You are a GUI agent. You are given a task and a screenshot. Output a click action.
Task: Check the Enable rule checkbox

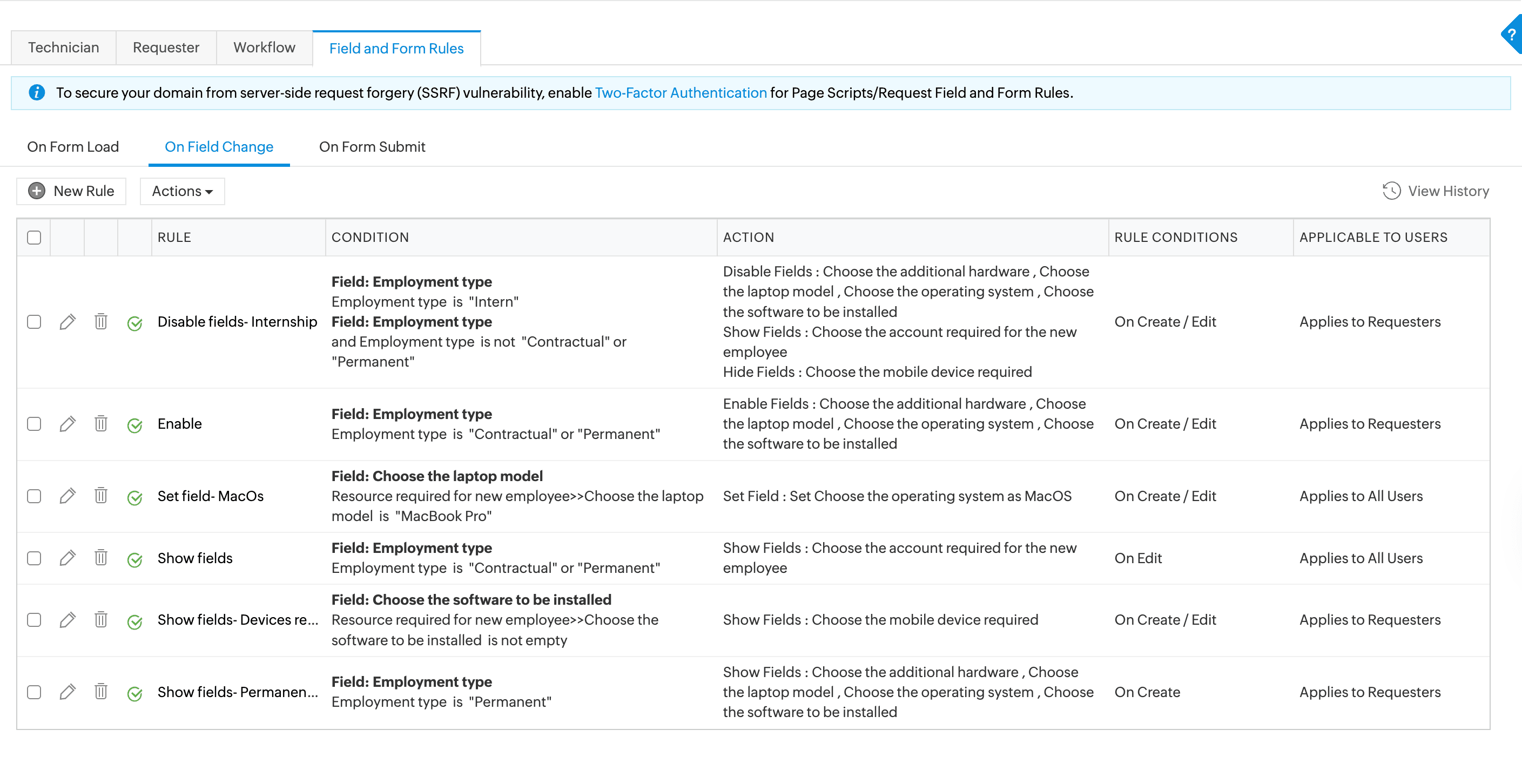click(33, 424)
